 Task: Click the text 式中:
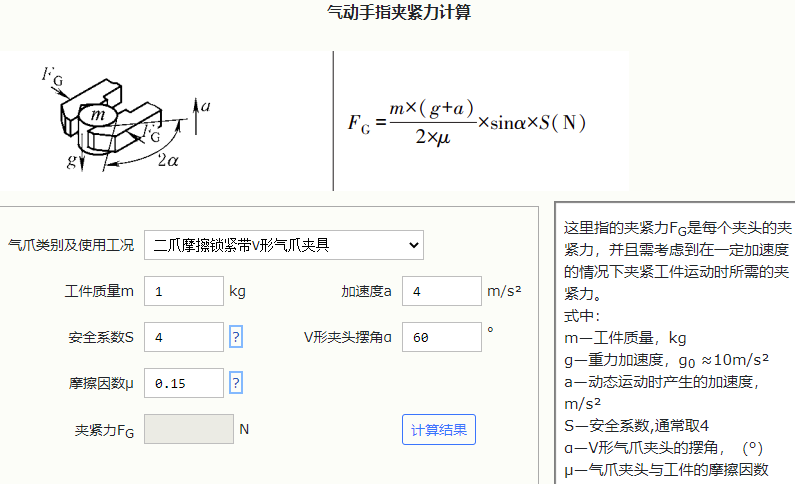pyautogui.click(x=582, y=316)
